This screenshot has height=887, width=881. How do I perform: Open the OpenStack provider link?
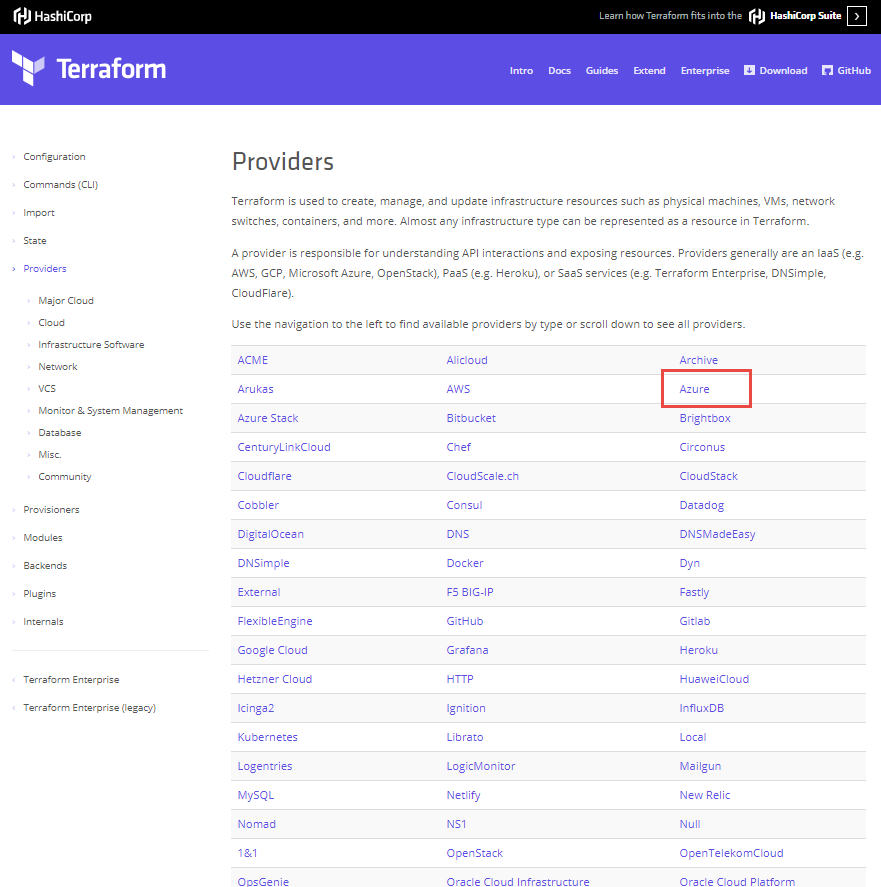[x=475, y=853]
